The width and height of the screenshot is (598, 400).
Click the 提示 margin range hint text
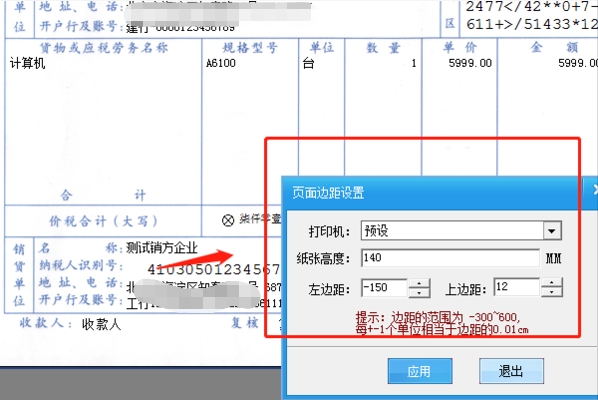442,323
